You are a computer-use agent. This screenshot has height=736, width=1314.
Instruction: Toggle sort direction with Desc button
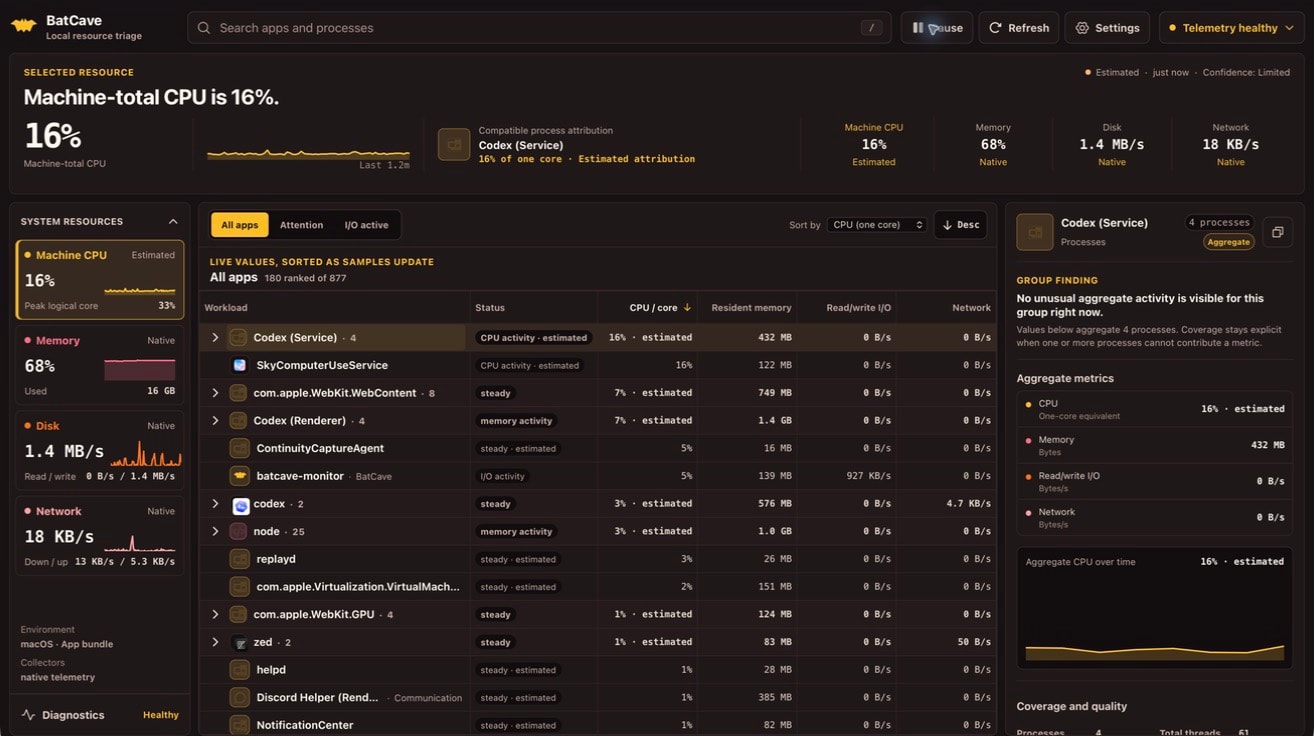(960, 225)
